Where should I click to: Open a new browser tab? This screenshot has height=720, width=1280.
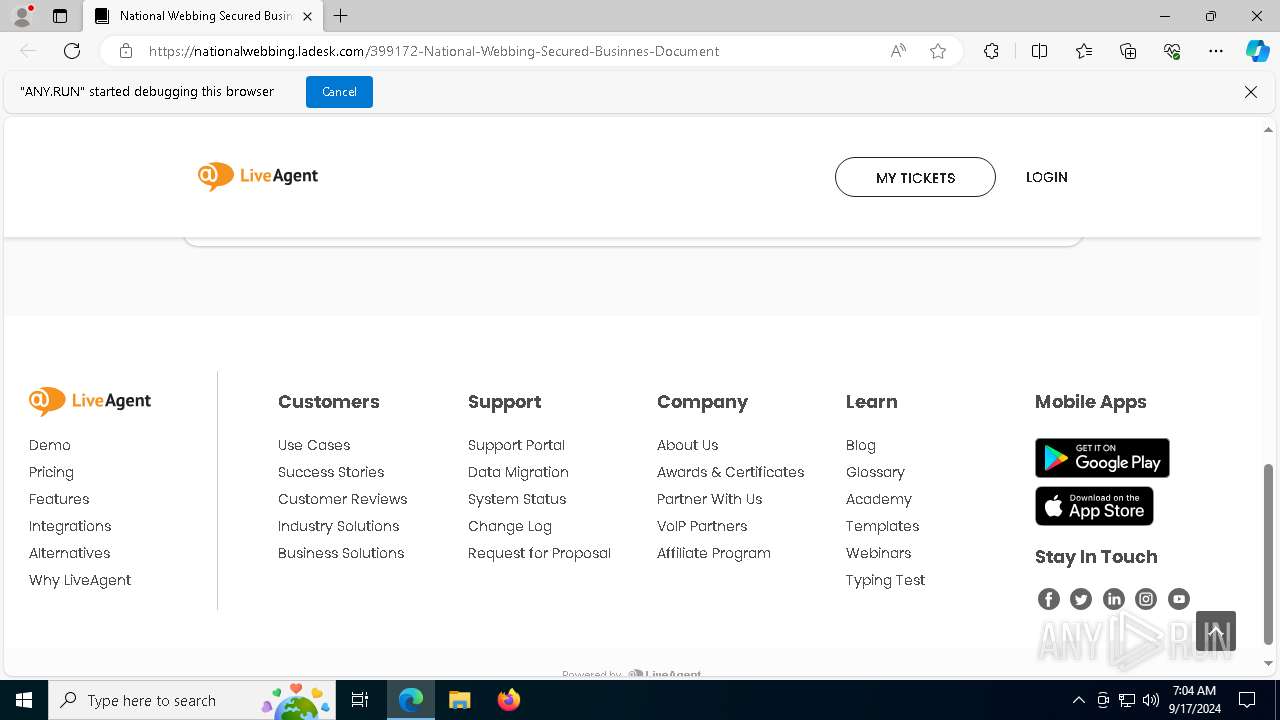point(341,16)
